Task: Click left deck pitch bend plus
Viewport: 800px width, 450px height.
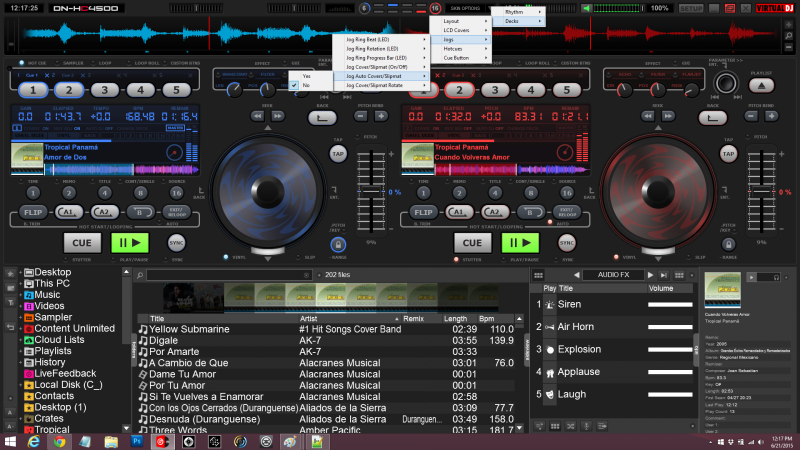Action: [x=381, y=116]
